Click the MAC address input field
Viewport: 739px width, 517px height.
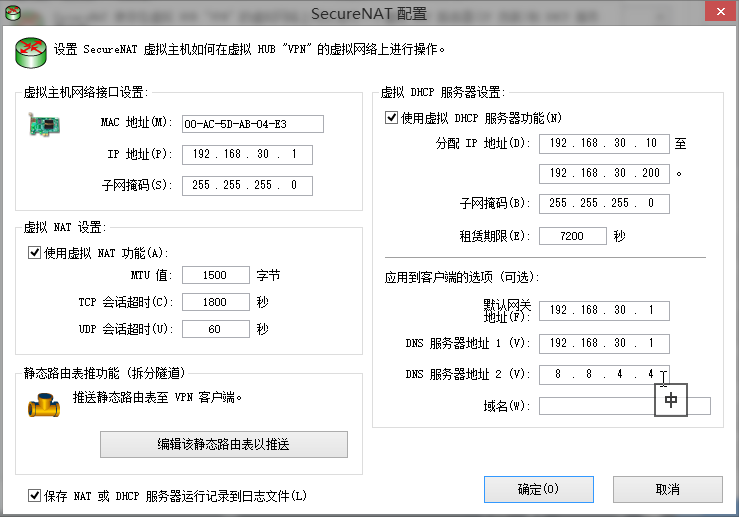point(253,124)
